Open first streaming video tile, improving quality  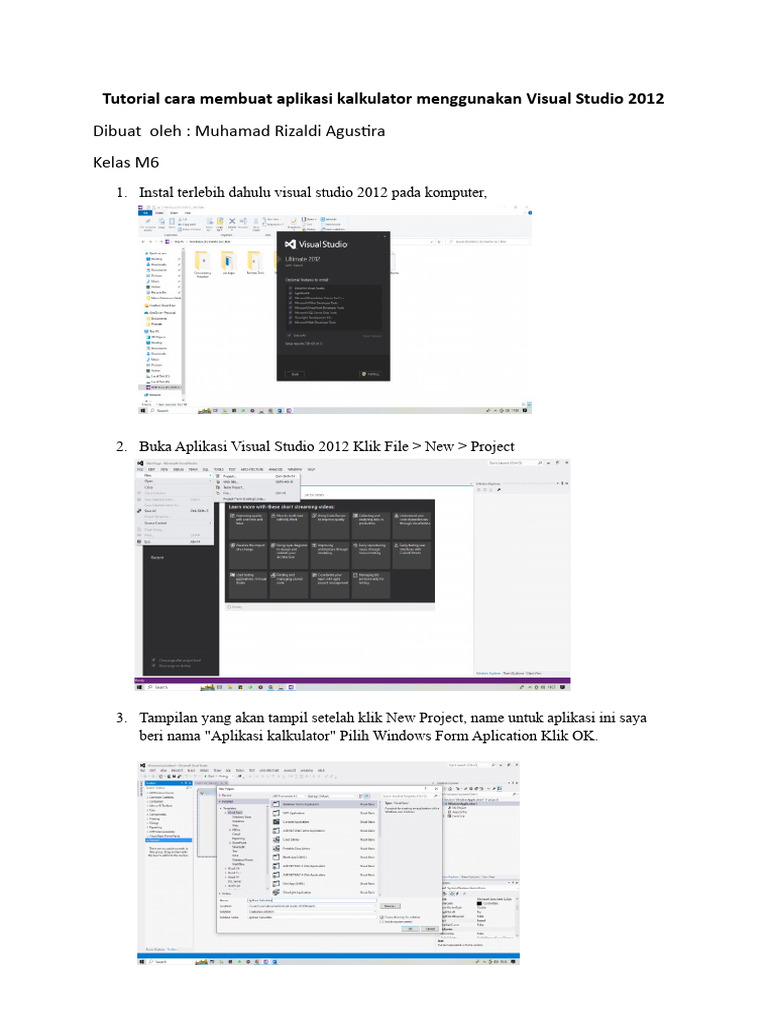[248, 526]
